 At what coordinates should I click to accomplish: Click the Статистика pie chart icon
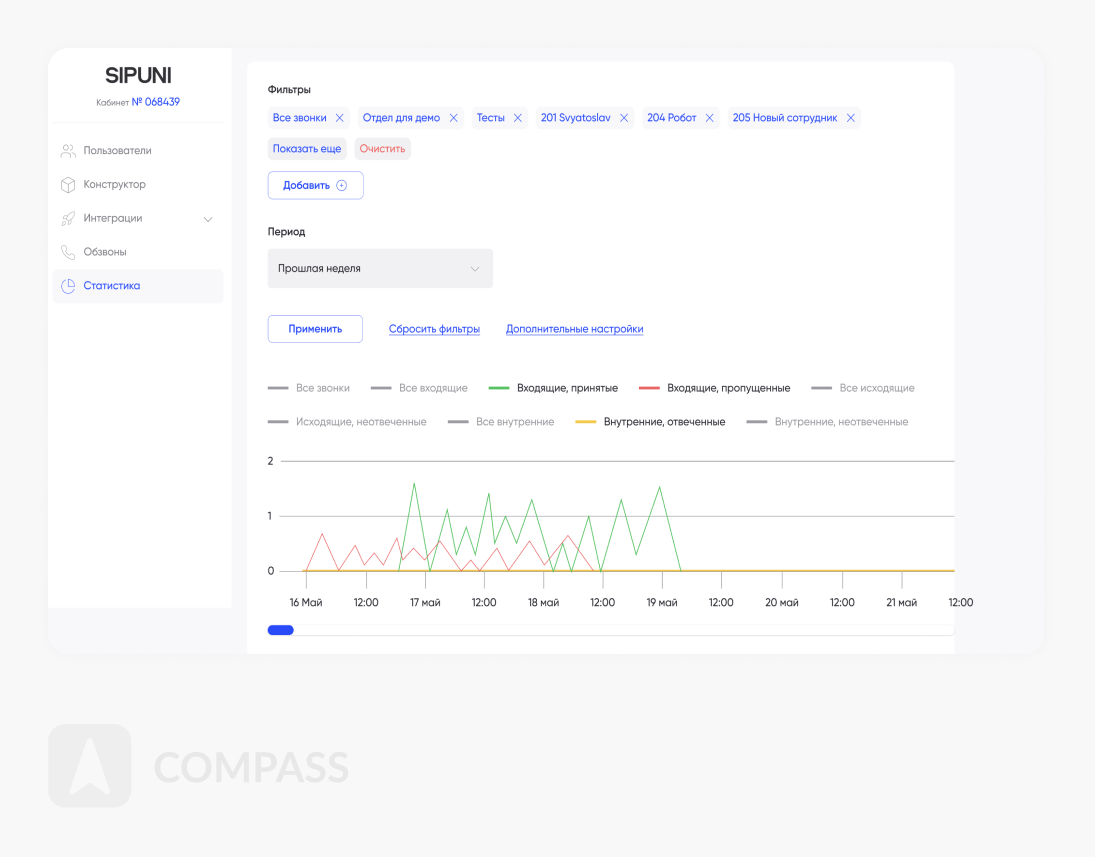[x=68, y=286]
